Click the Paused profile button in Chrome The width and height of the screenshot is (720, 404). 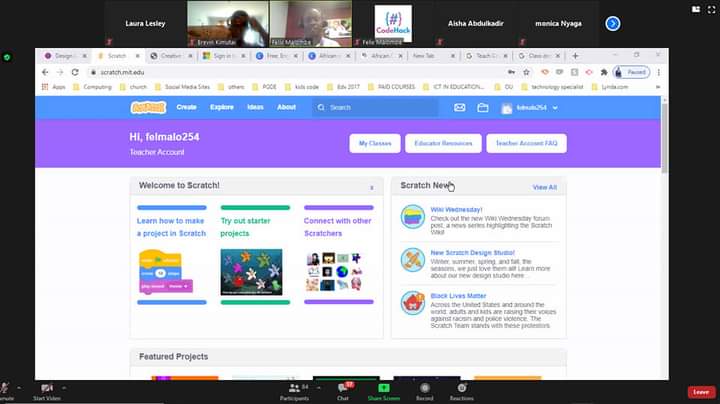pyautogui.click(x=631, y=72)
